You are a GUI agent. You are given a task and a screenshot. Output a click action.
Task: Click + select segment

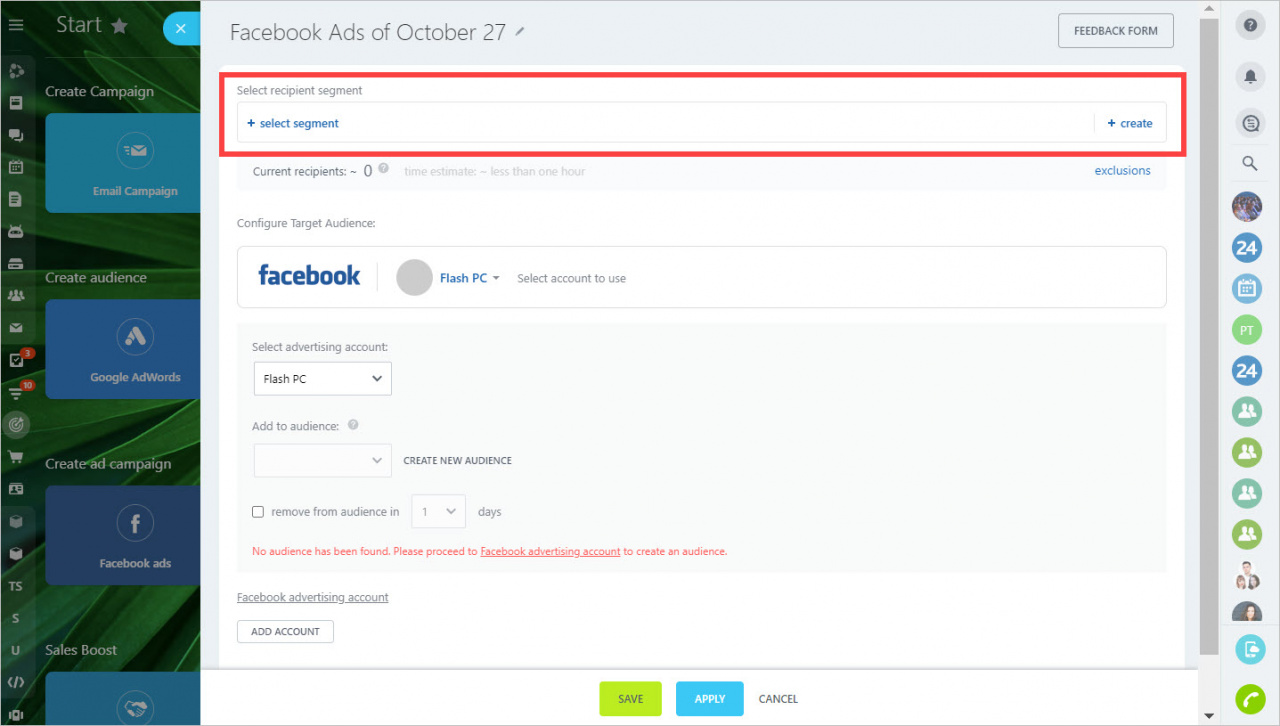click(293, 124)
